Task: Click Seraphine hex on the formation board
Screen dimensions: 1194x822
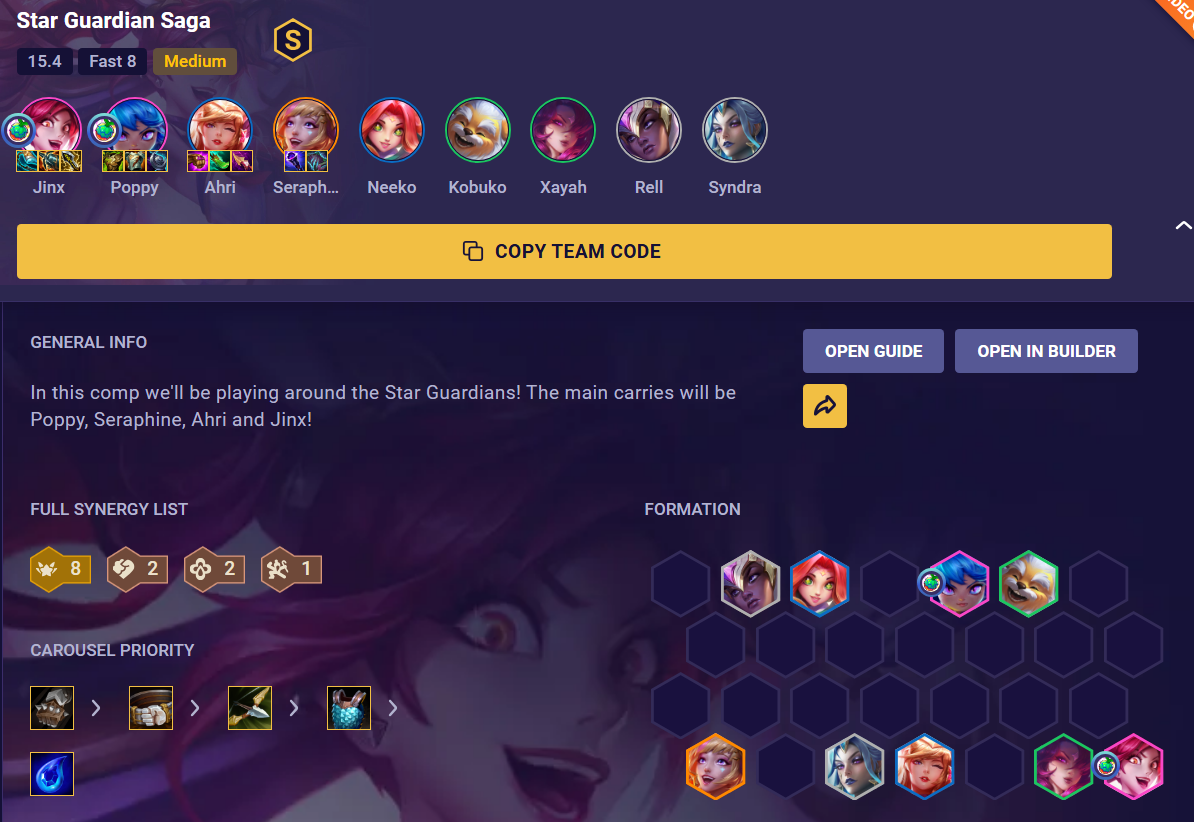Action: pyautogui.click(x=715, y=766)
